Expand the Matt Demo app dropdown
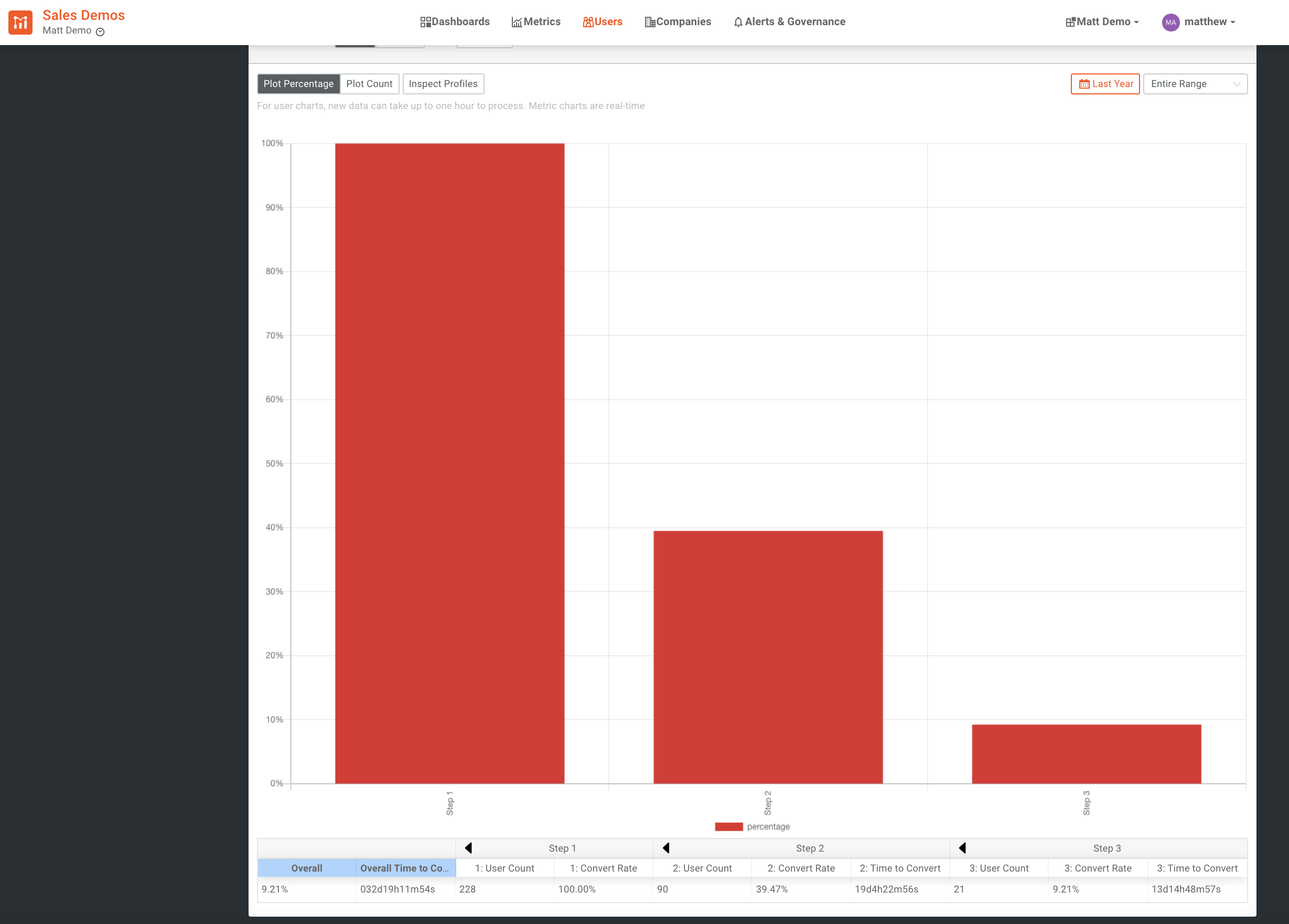Image resolution: width=1289 pixels, height=924 pixels. pos(1102,22)
